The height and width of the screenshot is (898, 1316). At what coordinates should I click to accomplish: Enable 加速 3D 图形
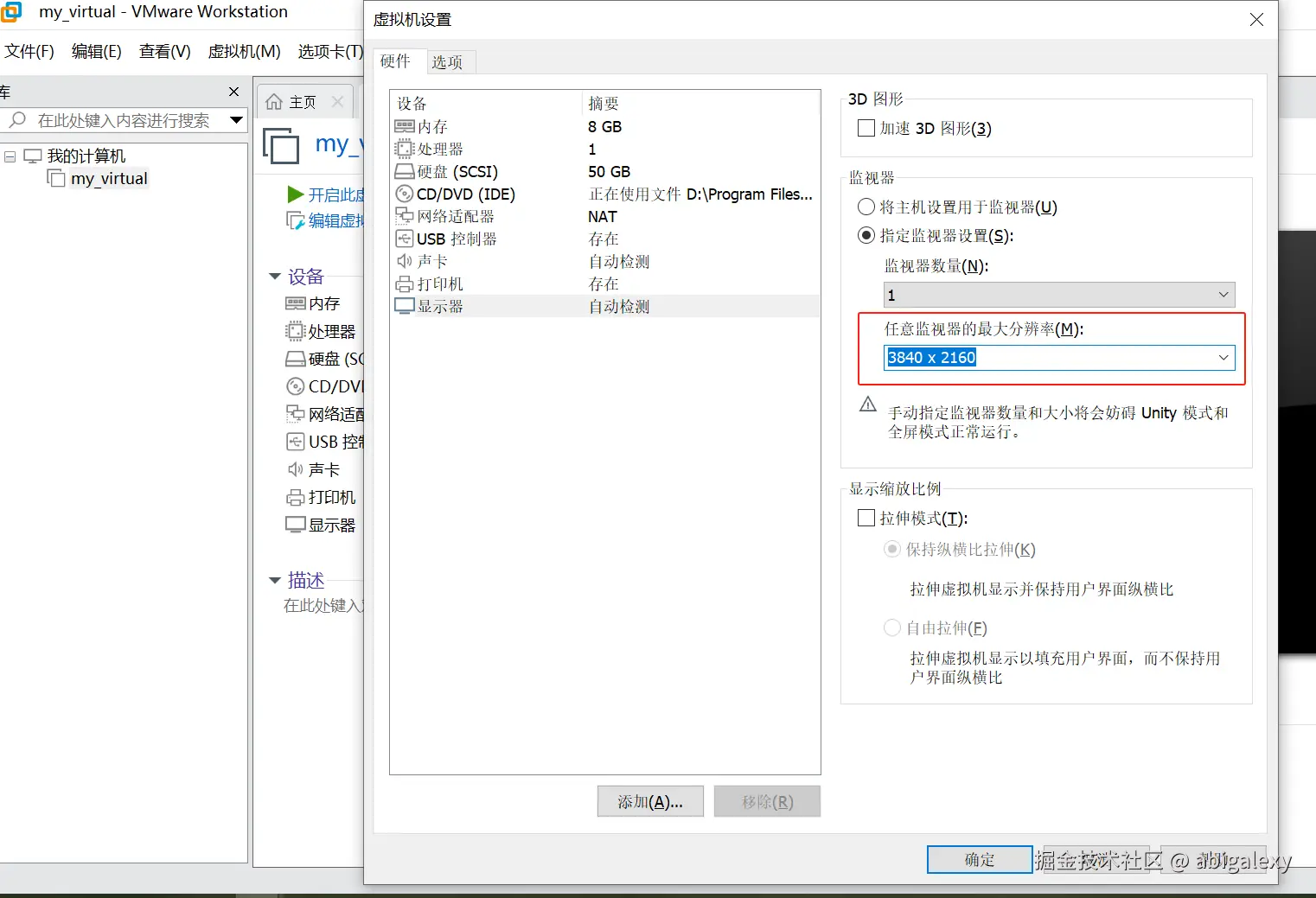point(866,128)
